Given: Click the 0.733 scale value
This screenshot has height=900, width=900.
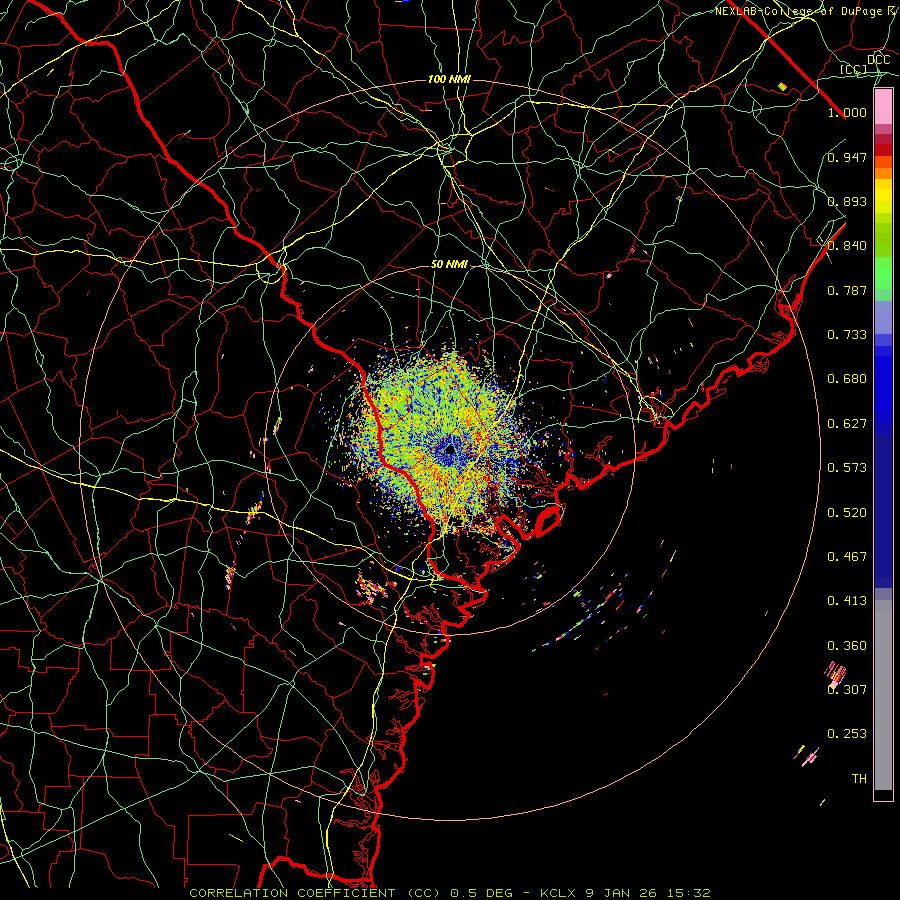Looking at the screenshot, I should coord(847,335).
